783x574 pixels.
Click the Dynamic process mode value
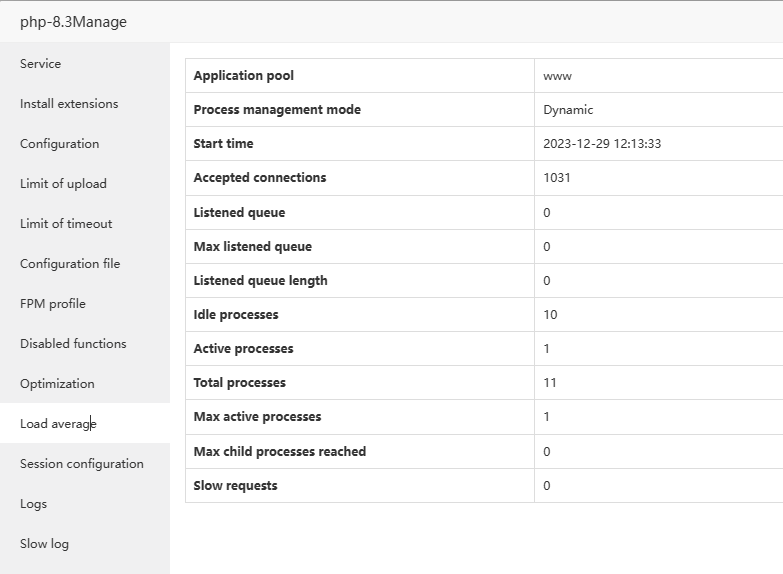pos(568,110)
